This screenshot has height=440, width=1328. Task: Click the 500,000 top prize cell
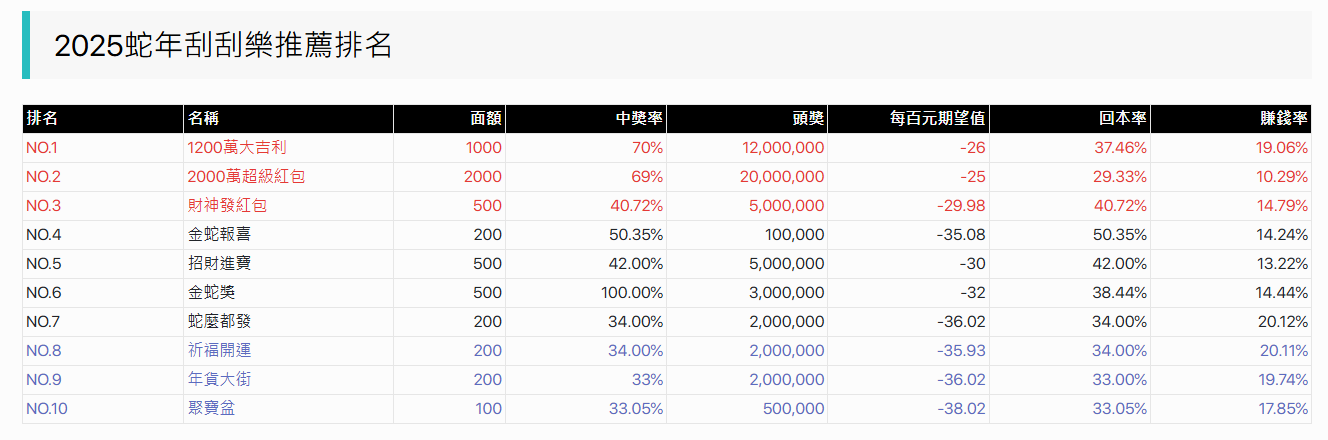[747, 409]
